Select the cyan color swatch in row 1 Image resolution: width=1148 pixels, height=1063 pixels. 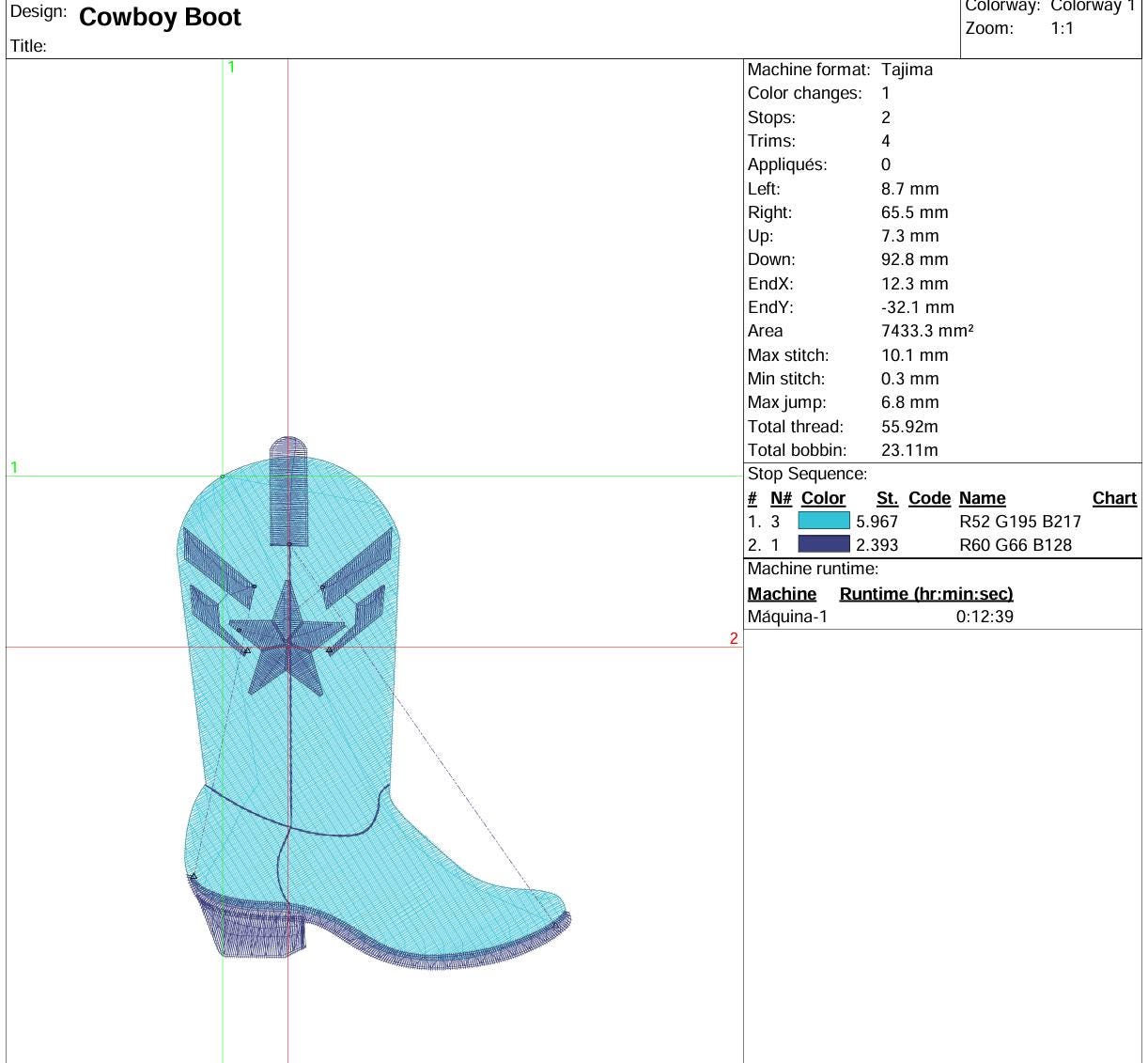pyautogui.click(x=824, y=521)
